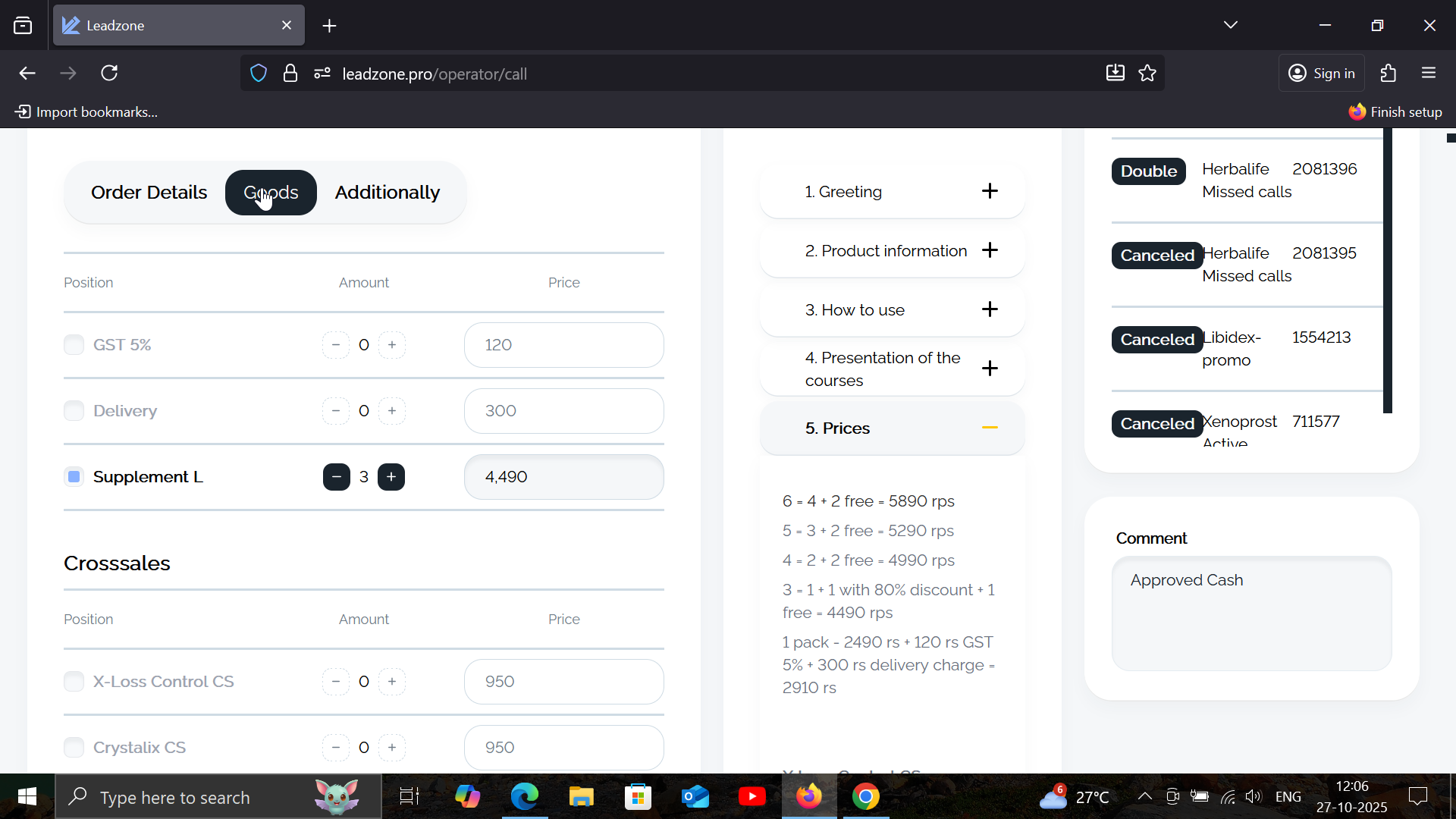Open YouTube from the taskbar

click(752, 797)
